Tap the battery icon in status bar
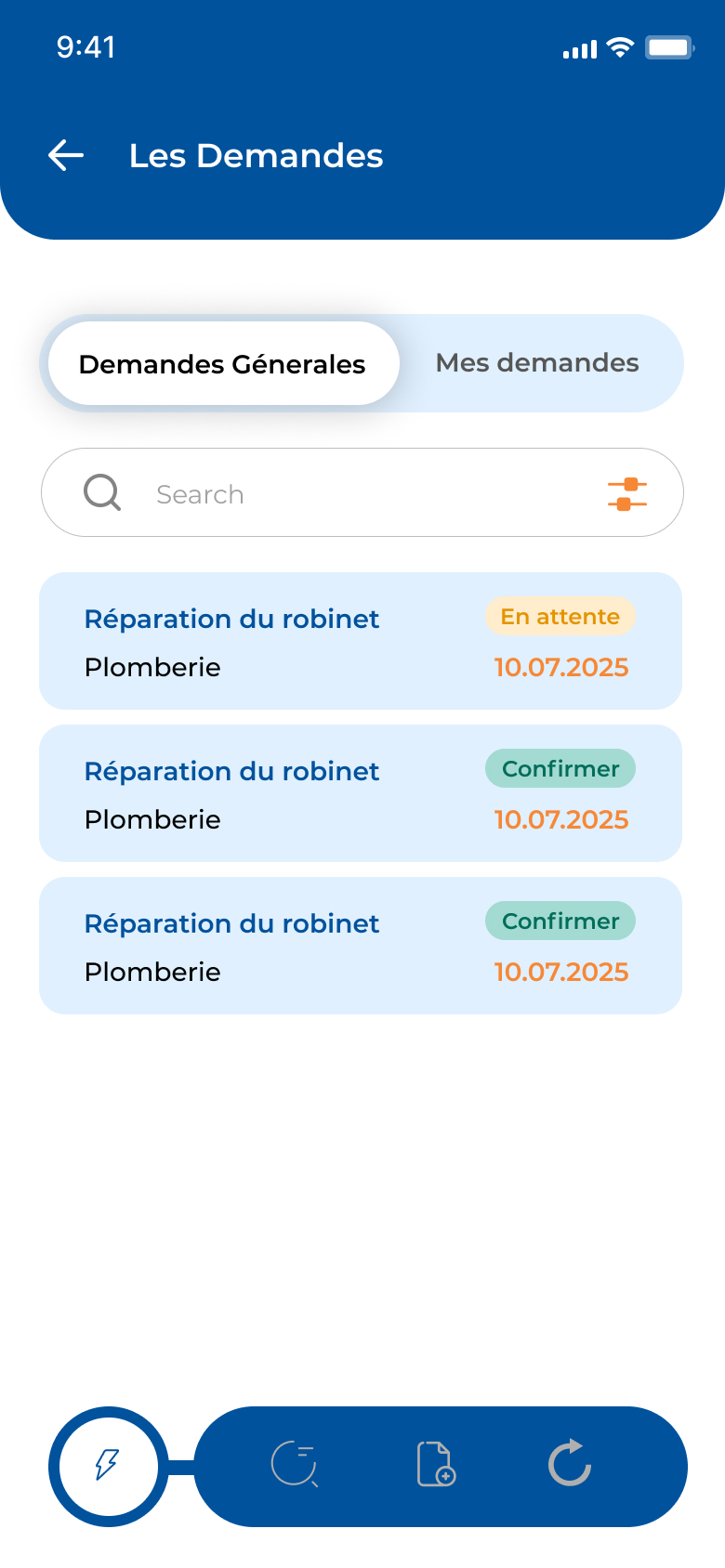 pos(669,47)
